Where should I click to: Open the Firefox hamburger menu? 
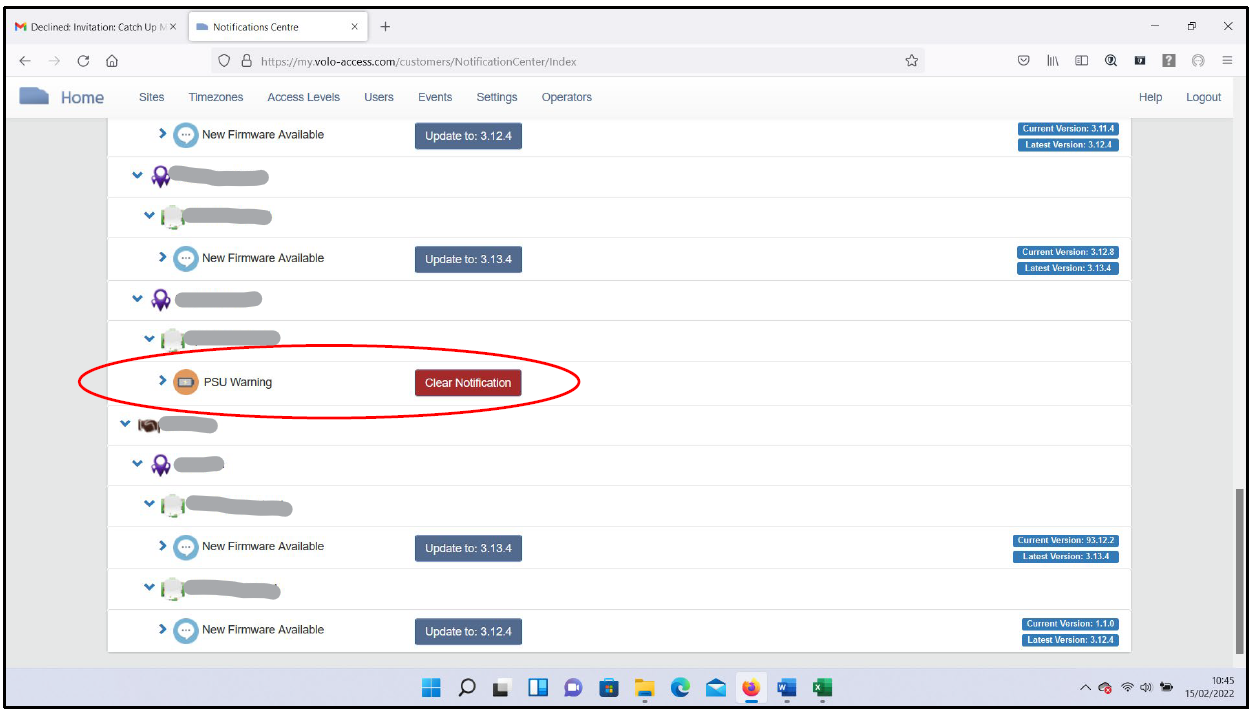click(x=1227, y=61)
